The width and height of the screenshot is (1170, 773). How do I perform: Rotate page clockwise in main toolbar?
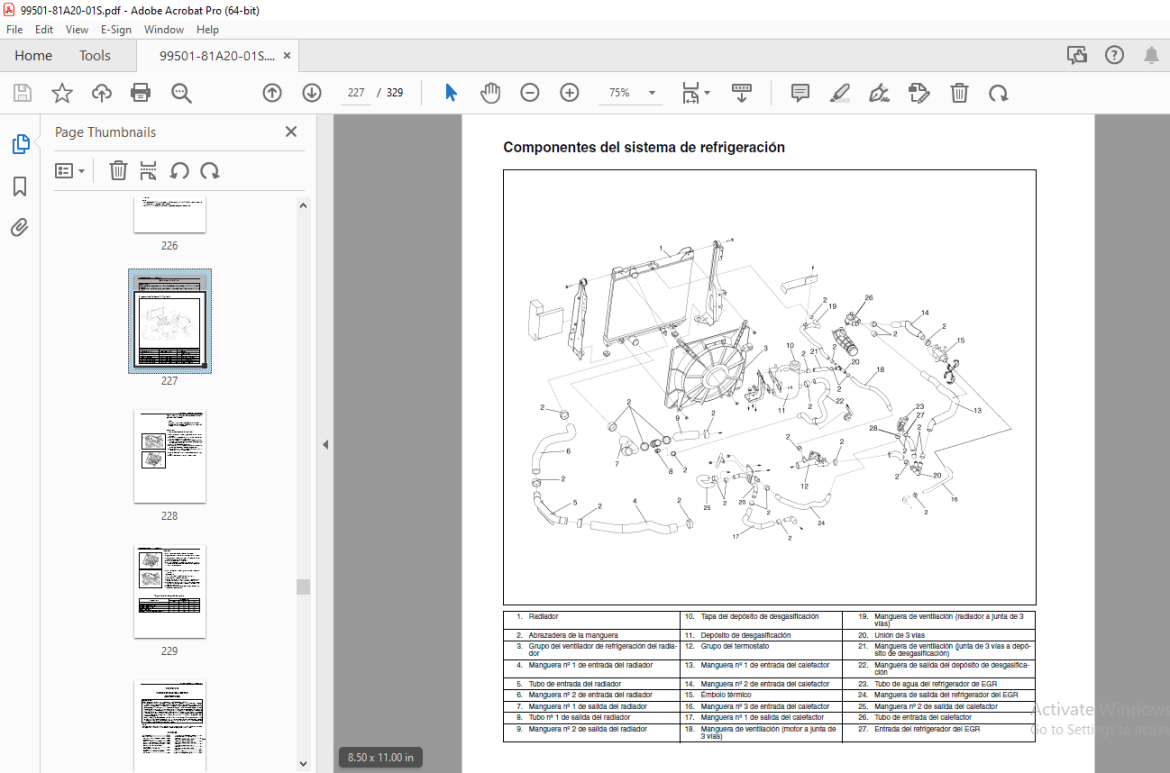[x=998, y=93]
